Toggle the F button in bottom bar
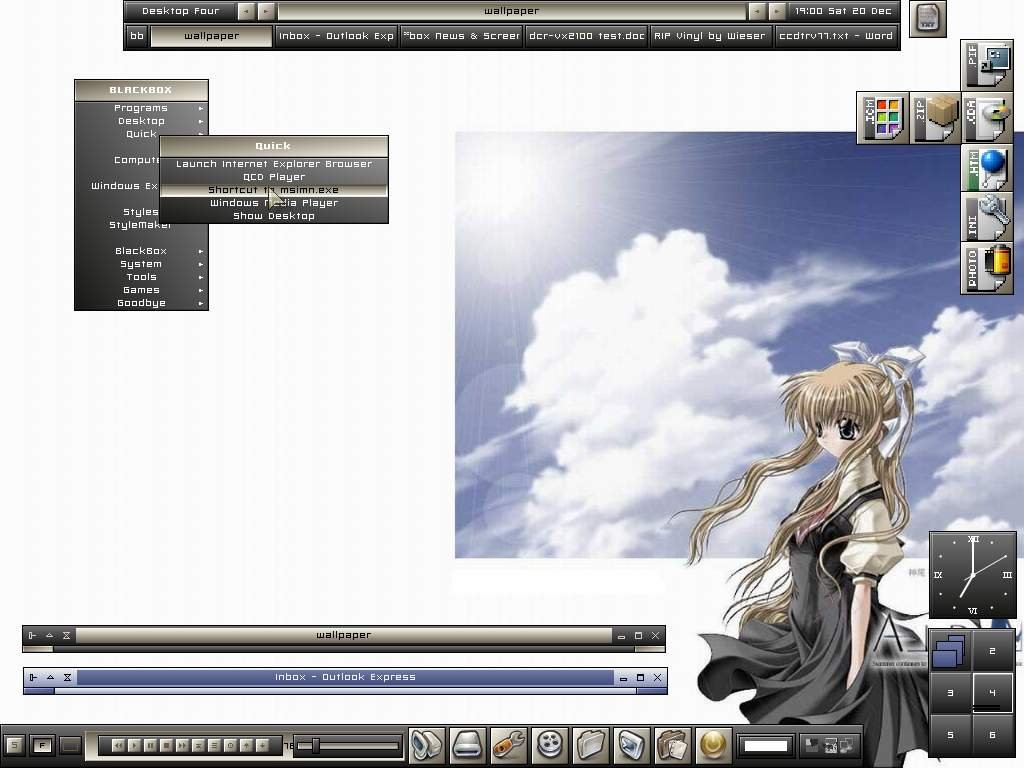This screenshot has height=768, width=1024. [42, 745]
